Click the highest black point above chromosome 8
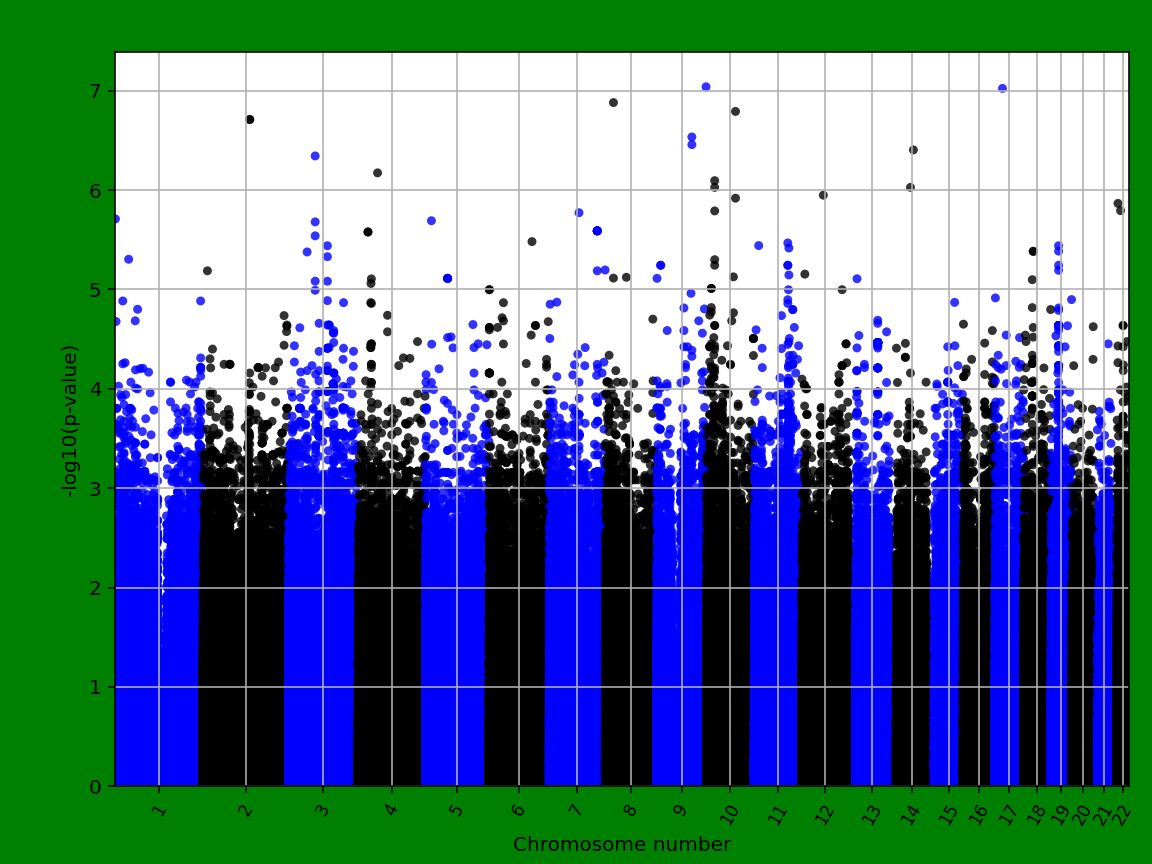 click(x=613, y=103)
